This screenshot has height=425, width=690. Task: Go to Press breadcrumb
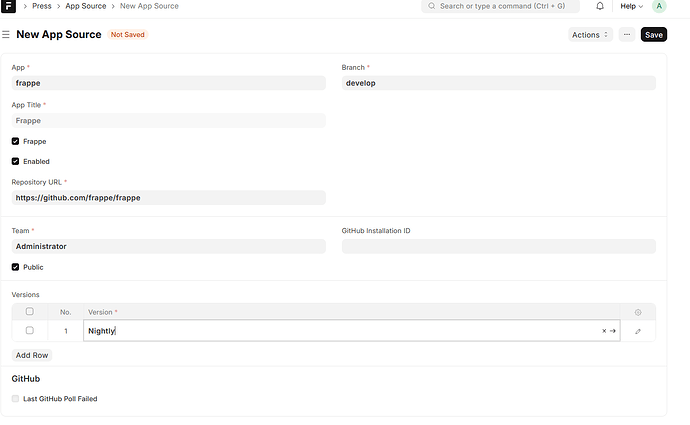click(x=42, y=6)
